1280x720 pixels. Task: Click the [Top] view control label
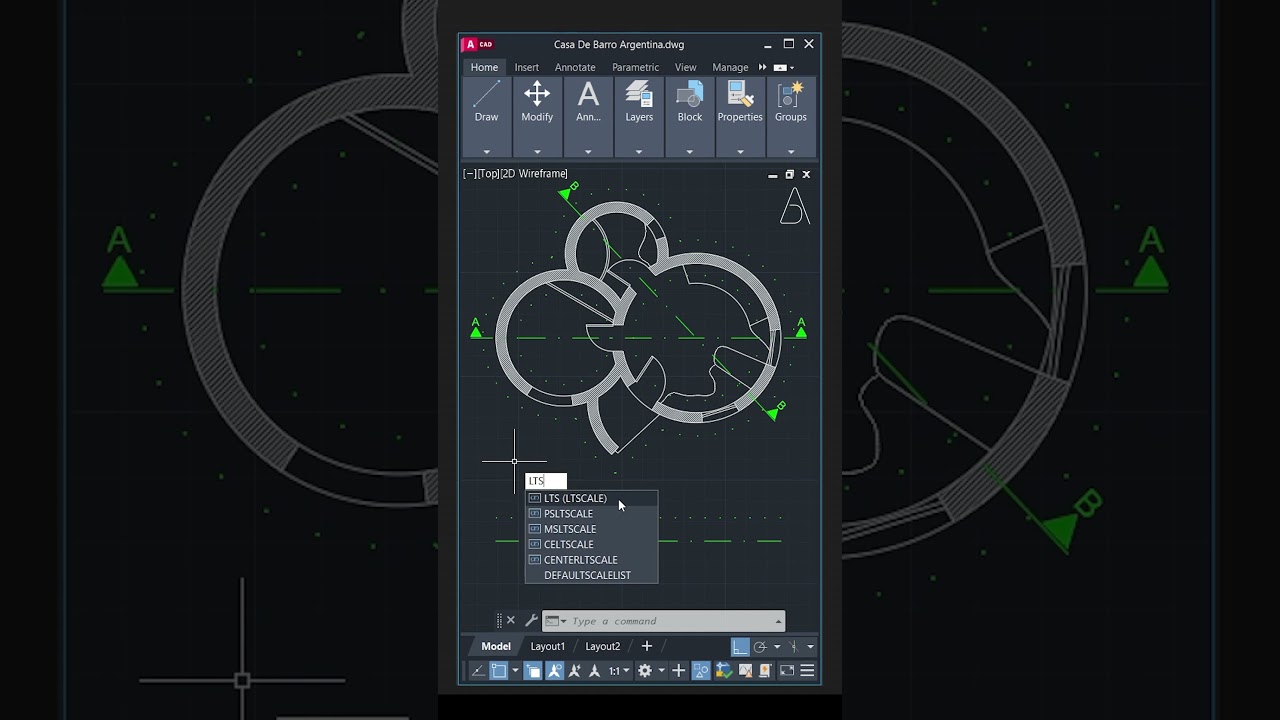point(487,174)
